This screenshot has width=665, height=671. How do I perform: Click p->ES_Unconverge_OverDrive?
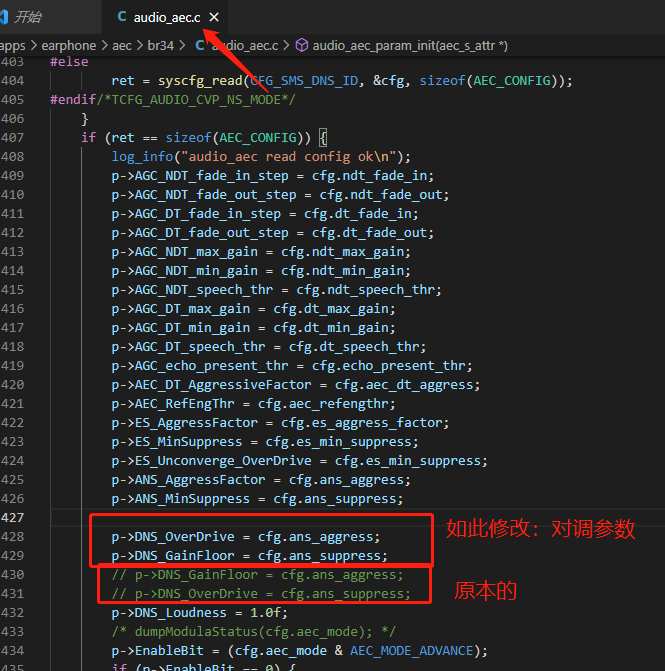(211, 461)
